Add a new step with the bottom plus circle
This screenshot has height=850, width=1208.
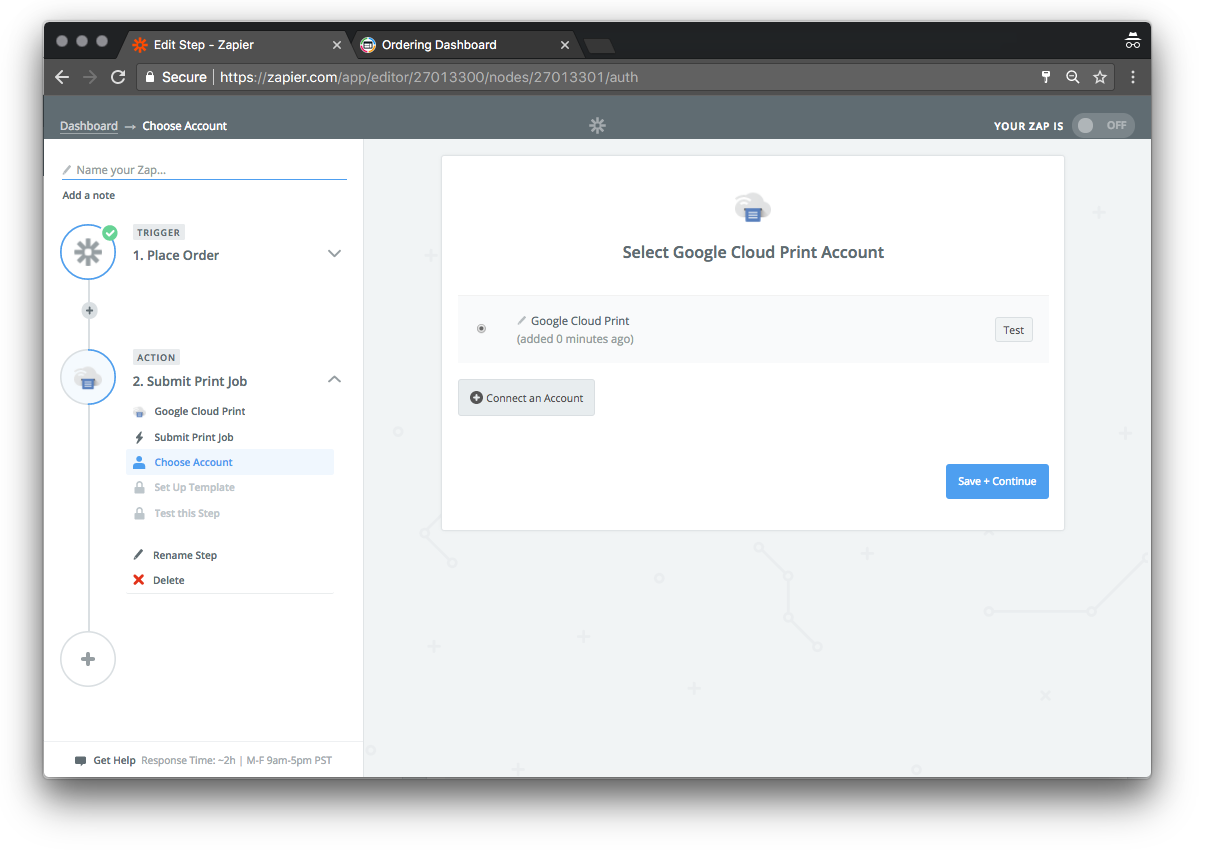click(88, 659)
